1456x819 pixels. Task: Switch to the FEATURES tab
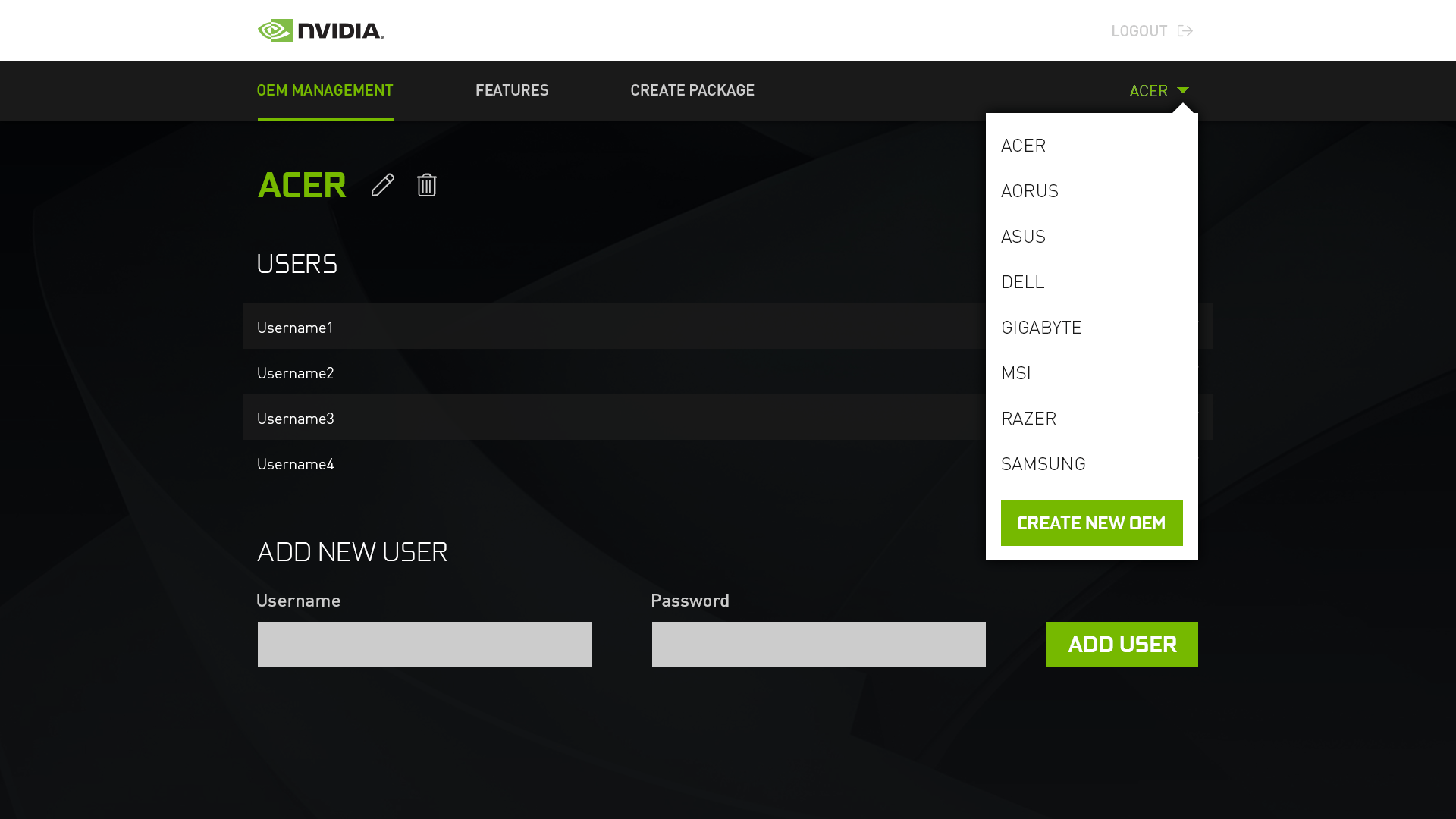(512, 91)
